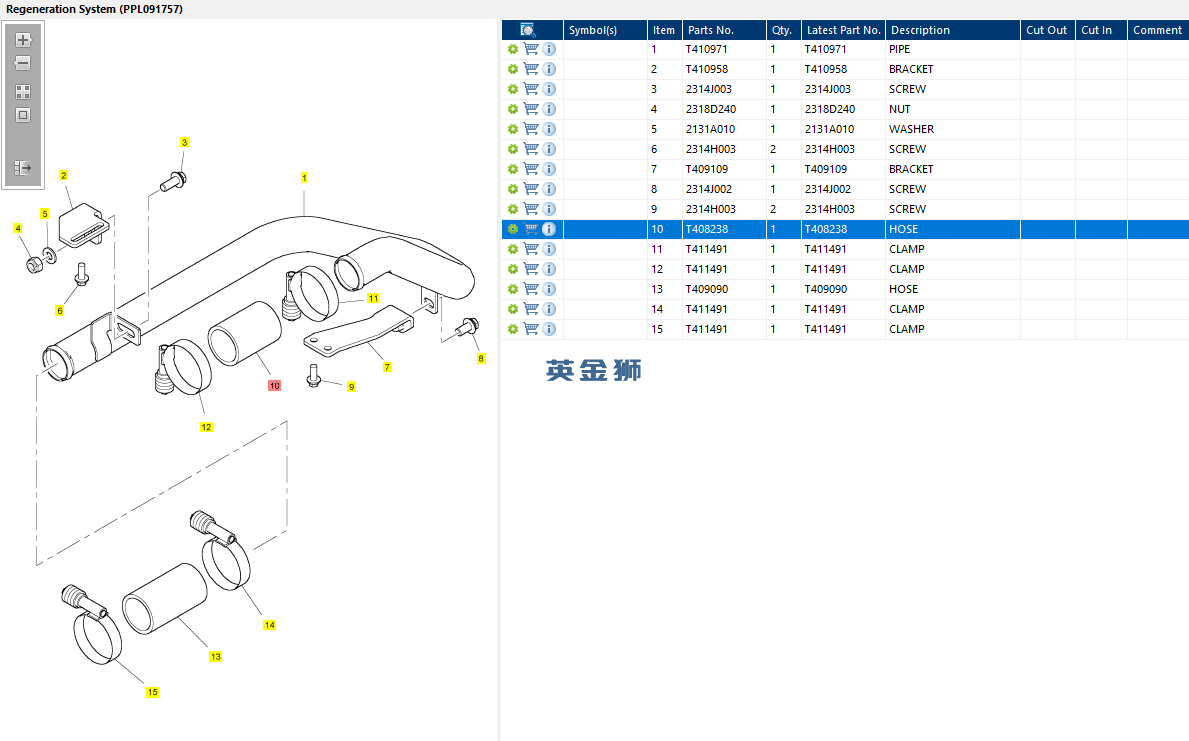Select callout 2 bracket label in diagram

coord(64,175)
